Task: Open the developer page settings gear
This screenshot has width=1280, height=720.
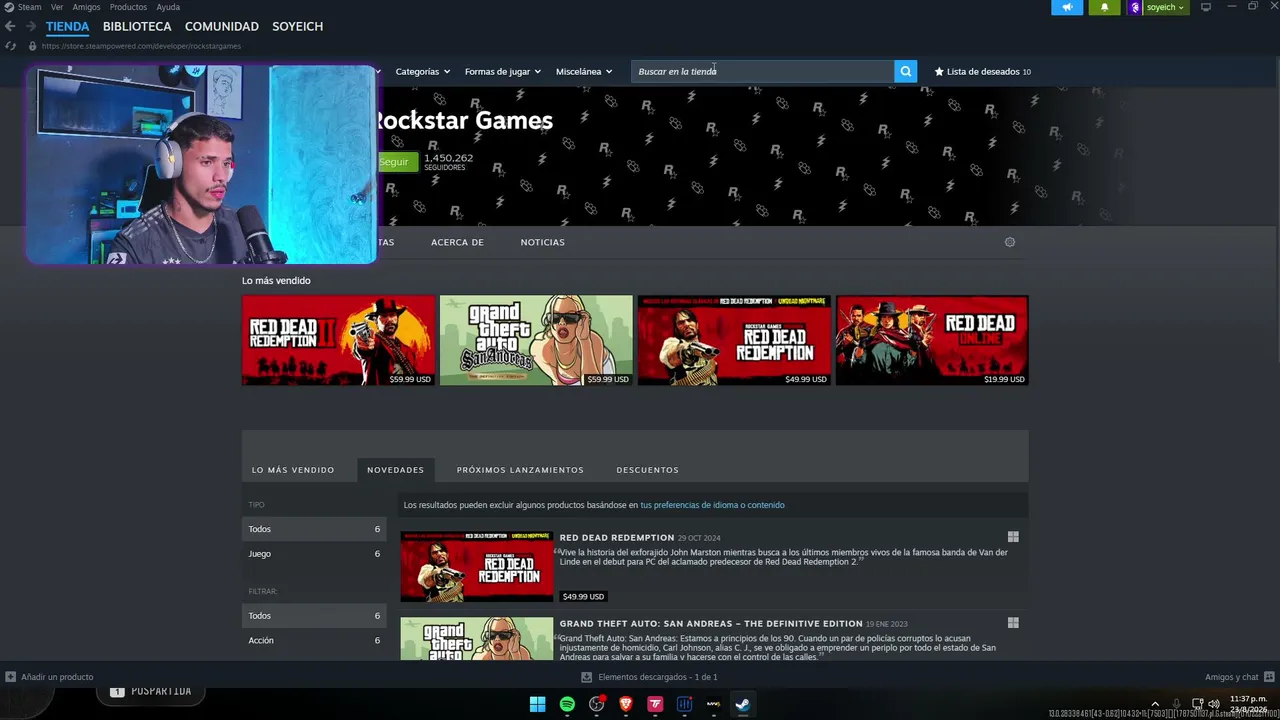Action: coord(1009,242)
